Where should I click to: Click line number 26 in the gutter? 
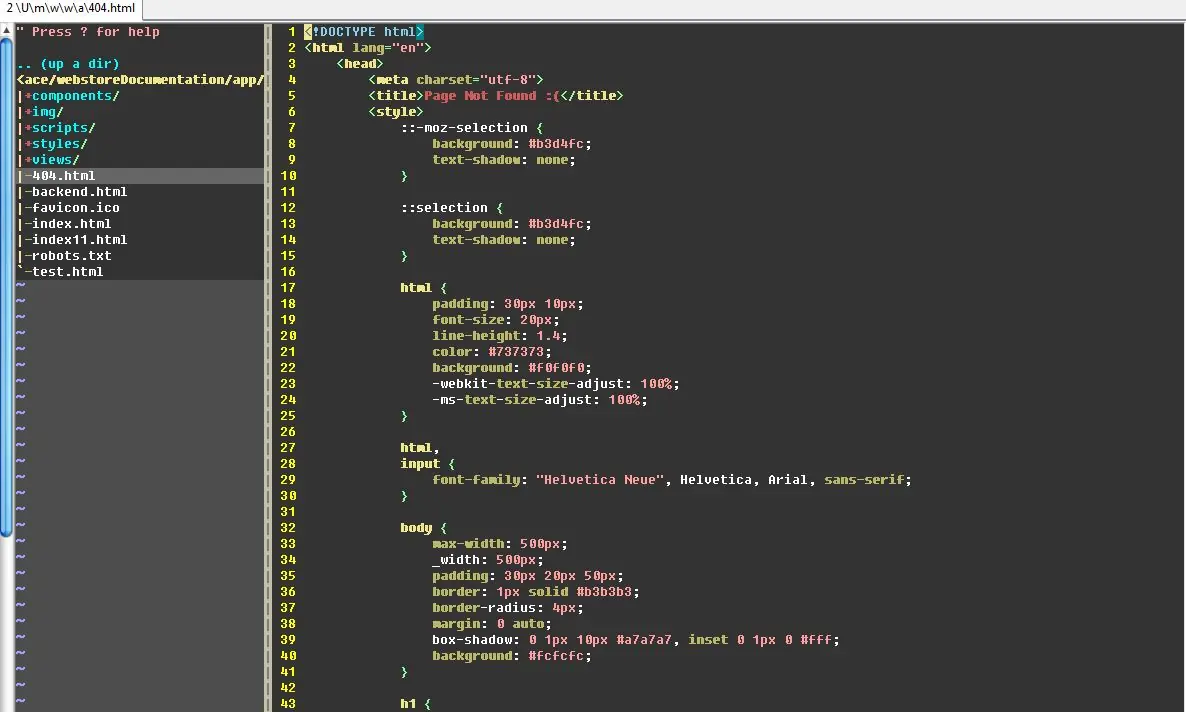click(288, 432)
